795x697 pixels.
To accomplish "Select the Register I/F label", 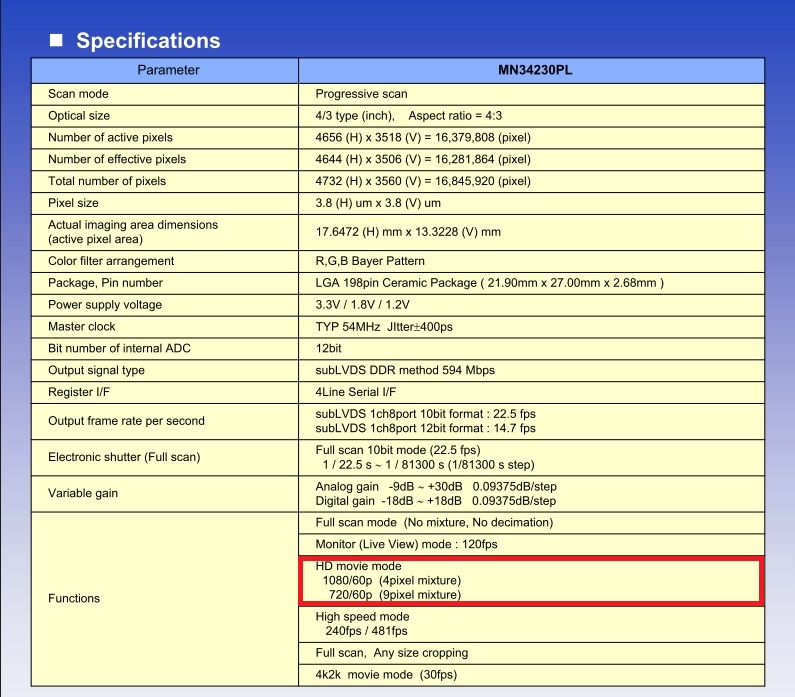I will (x=79, y=392).
